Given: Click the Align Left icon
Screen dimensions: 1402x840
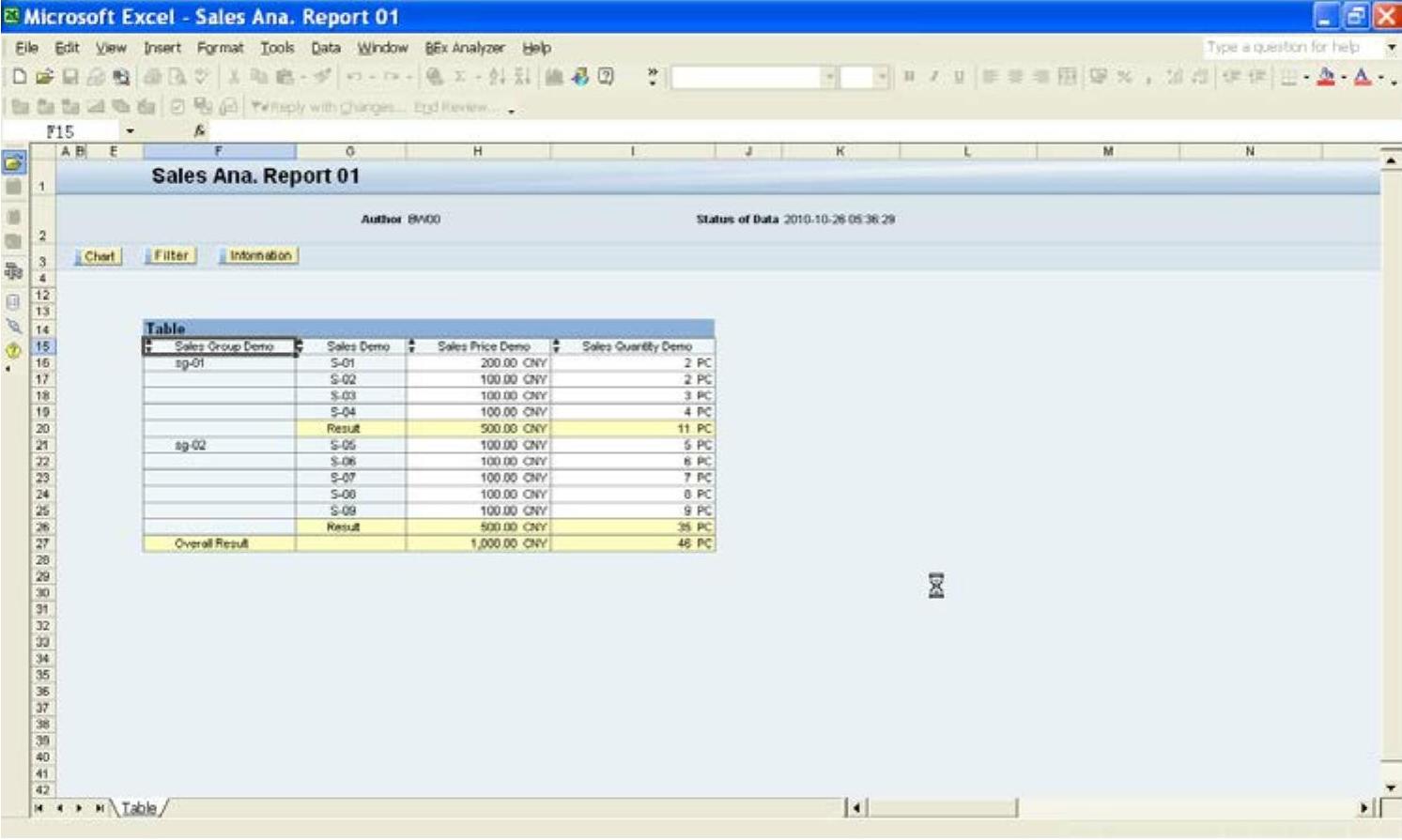Looking at the screenshot, I should (989, 77).
